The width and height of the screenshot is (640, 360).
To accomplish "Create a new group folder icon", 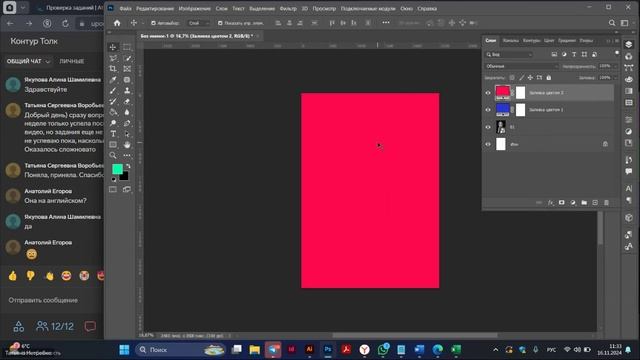I will tap(584, 203).
